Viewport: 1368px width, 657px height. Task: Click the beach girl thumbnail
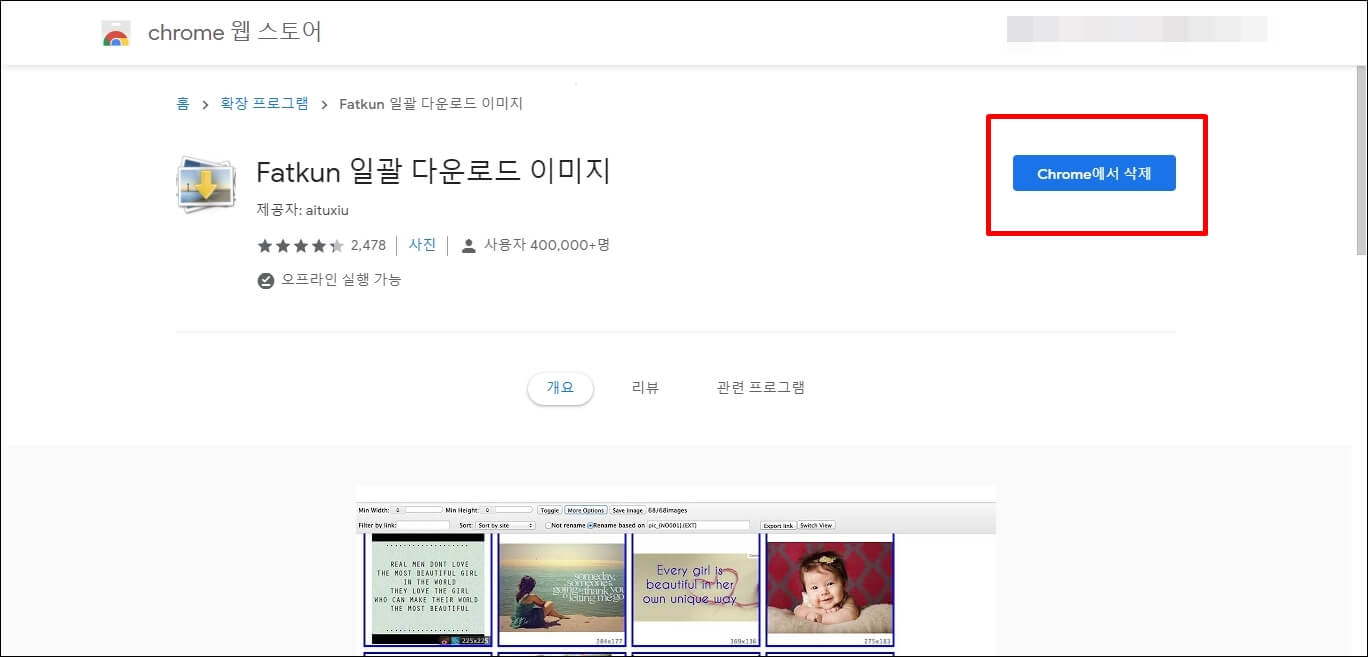tap(561, 588)
